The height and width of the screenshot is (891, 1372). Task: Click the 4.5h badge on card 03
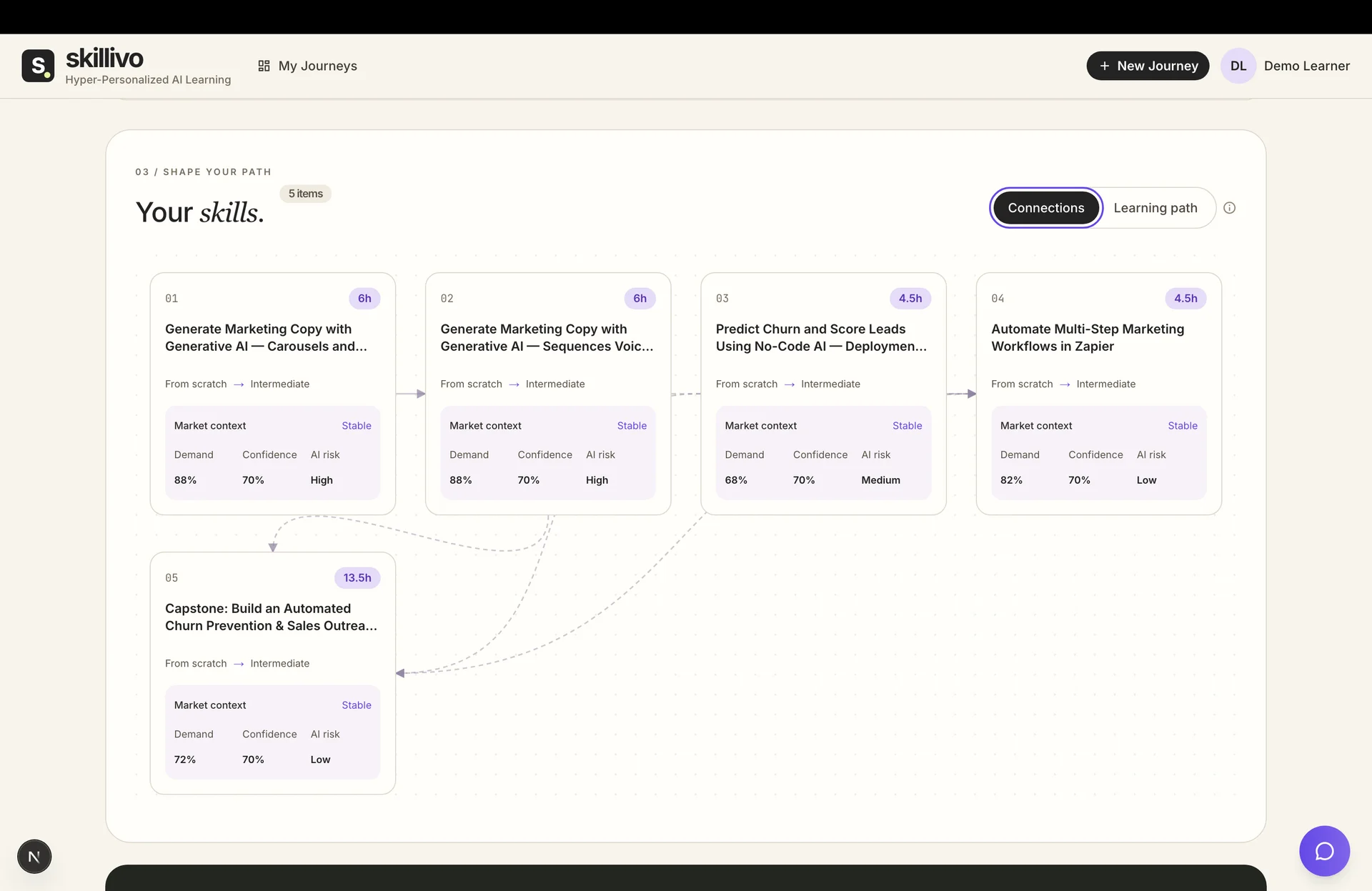[910, 299]
